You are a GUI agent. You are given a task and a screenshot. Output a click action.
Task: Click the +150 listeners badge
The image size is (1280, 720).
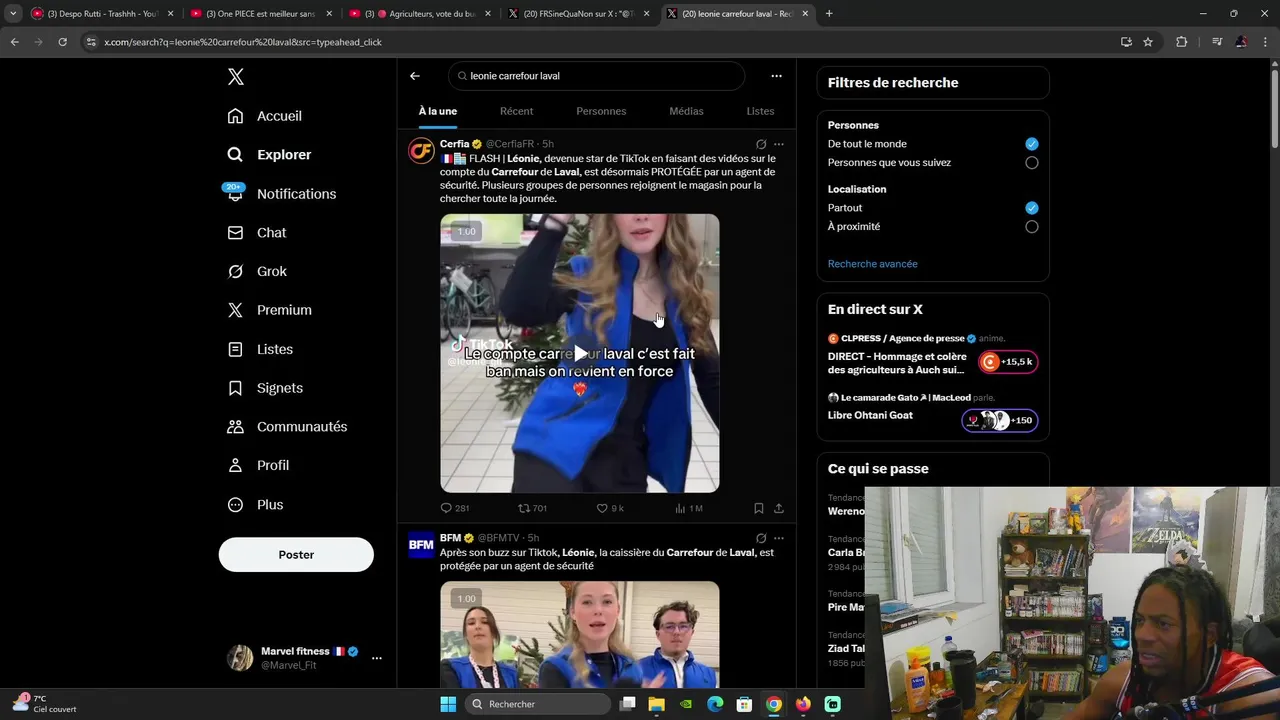click(x=1000, y=420)
